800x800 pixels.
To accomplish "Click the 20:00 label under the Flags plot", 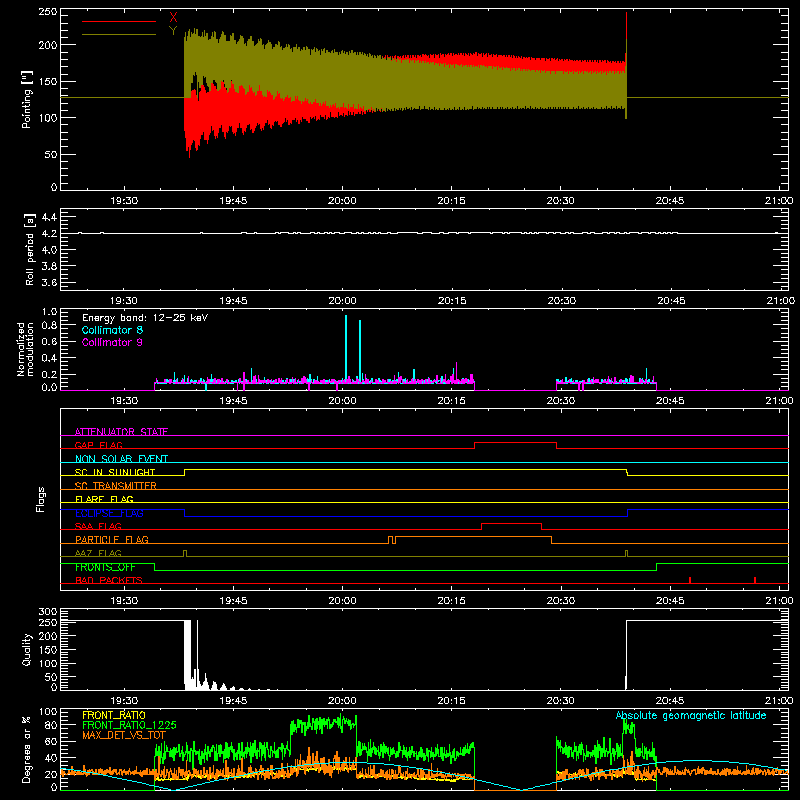I will coord(342,601).
